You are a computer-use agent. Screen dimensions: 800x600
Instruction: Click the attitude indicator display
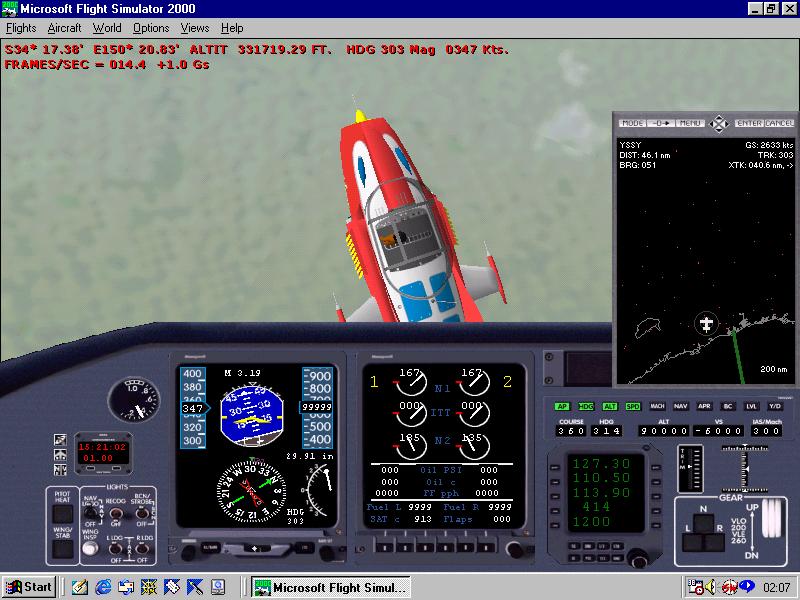pyautogui.click(x=252, y=417)
